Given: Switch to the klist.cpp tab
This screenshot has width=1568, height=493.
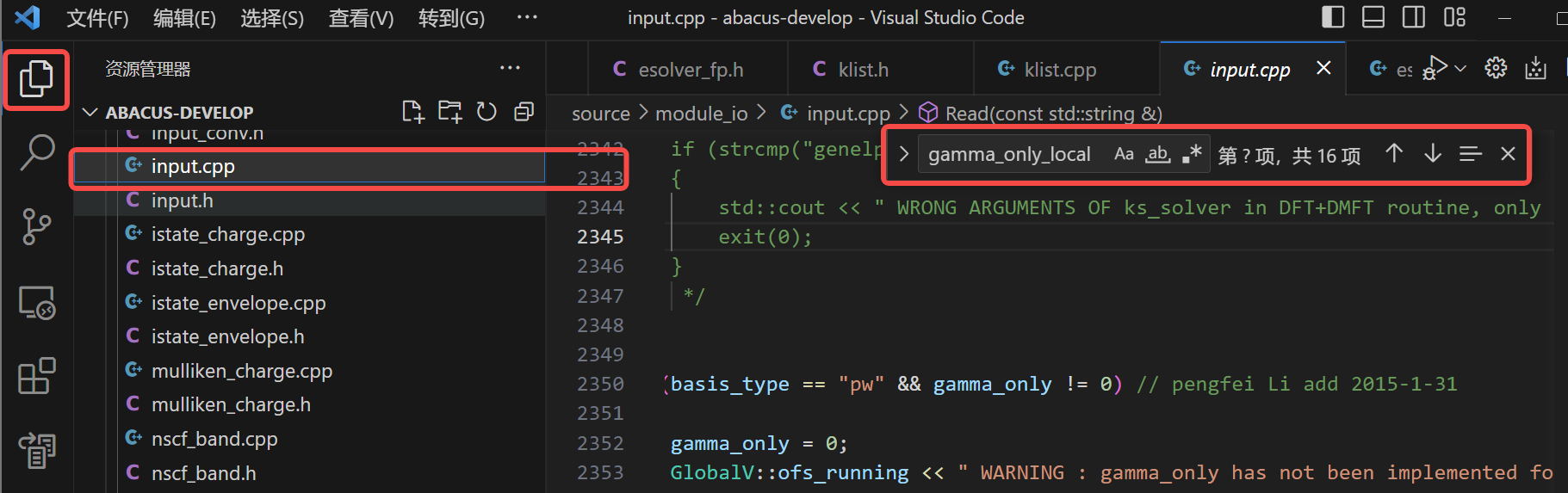Looking at the screenshot, I should (x=1059, y=70).
